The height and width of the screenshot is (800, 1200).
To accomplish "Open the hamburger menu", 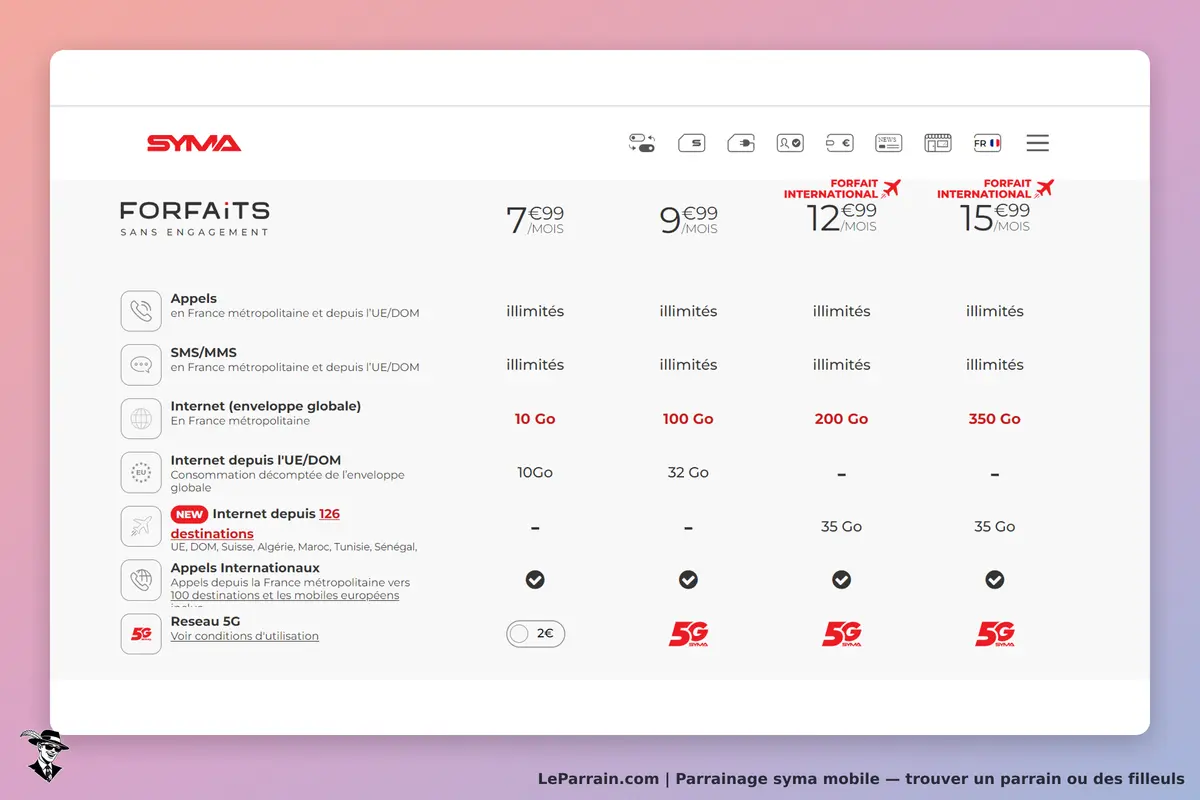I will point(1038,143).
